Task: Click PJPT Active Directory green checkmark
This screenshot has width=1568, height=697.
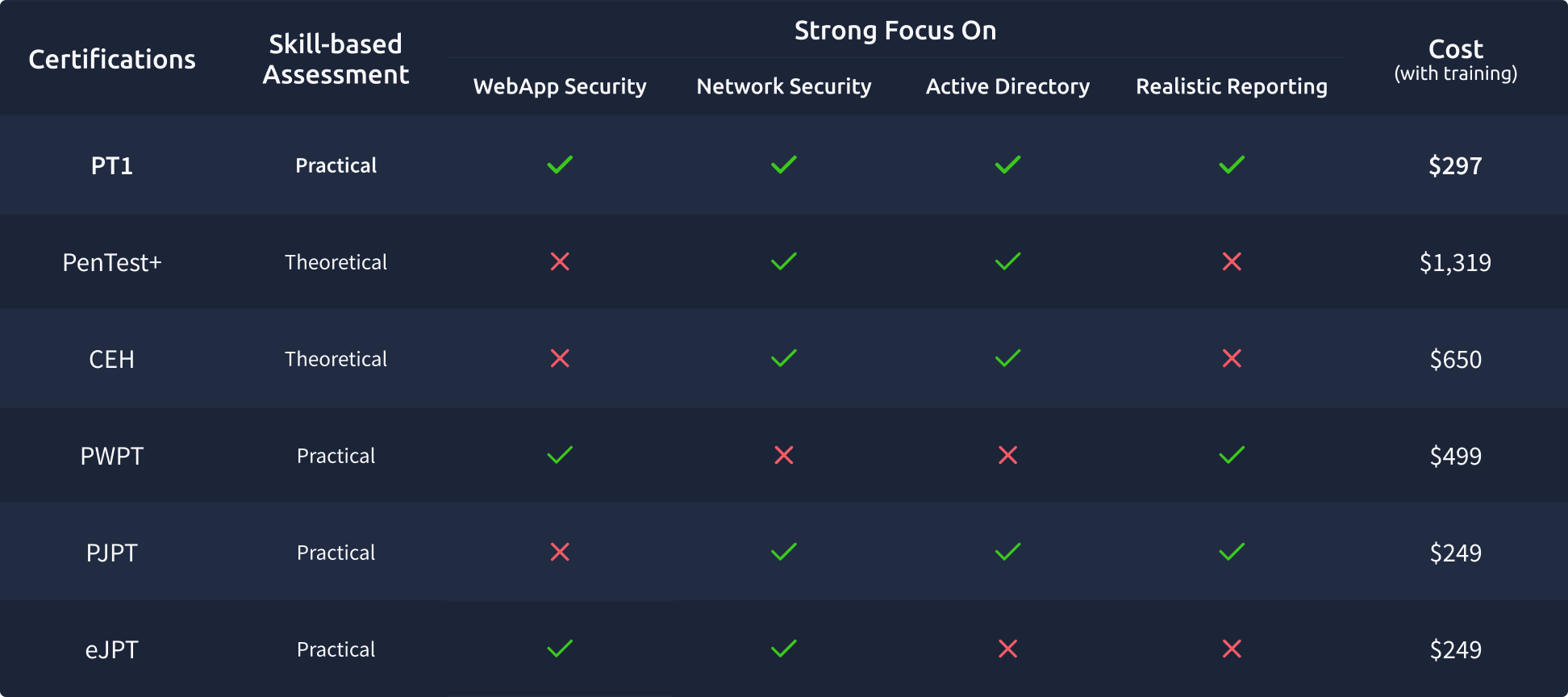Action: [1007, 552]
